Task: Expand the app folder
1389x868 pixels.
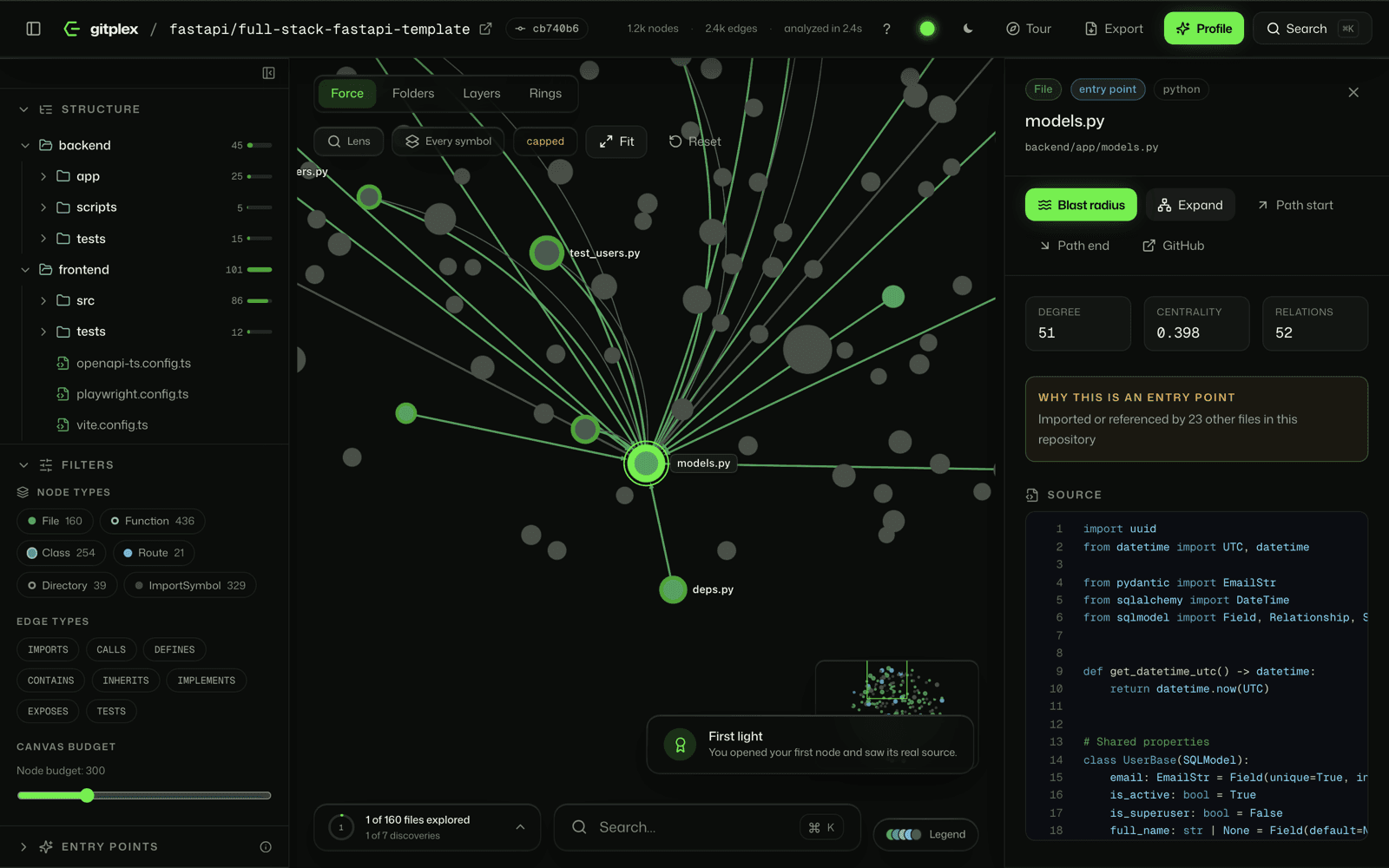Action: [x=43, y=176]
